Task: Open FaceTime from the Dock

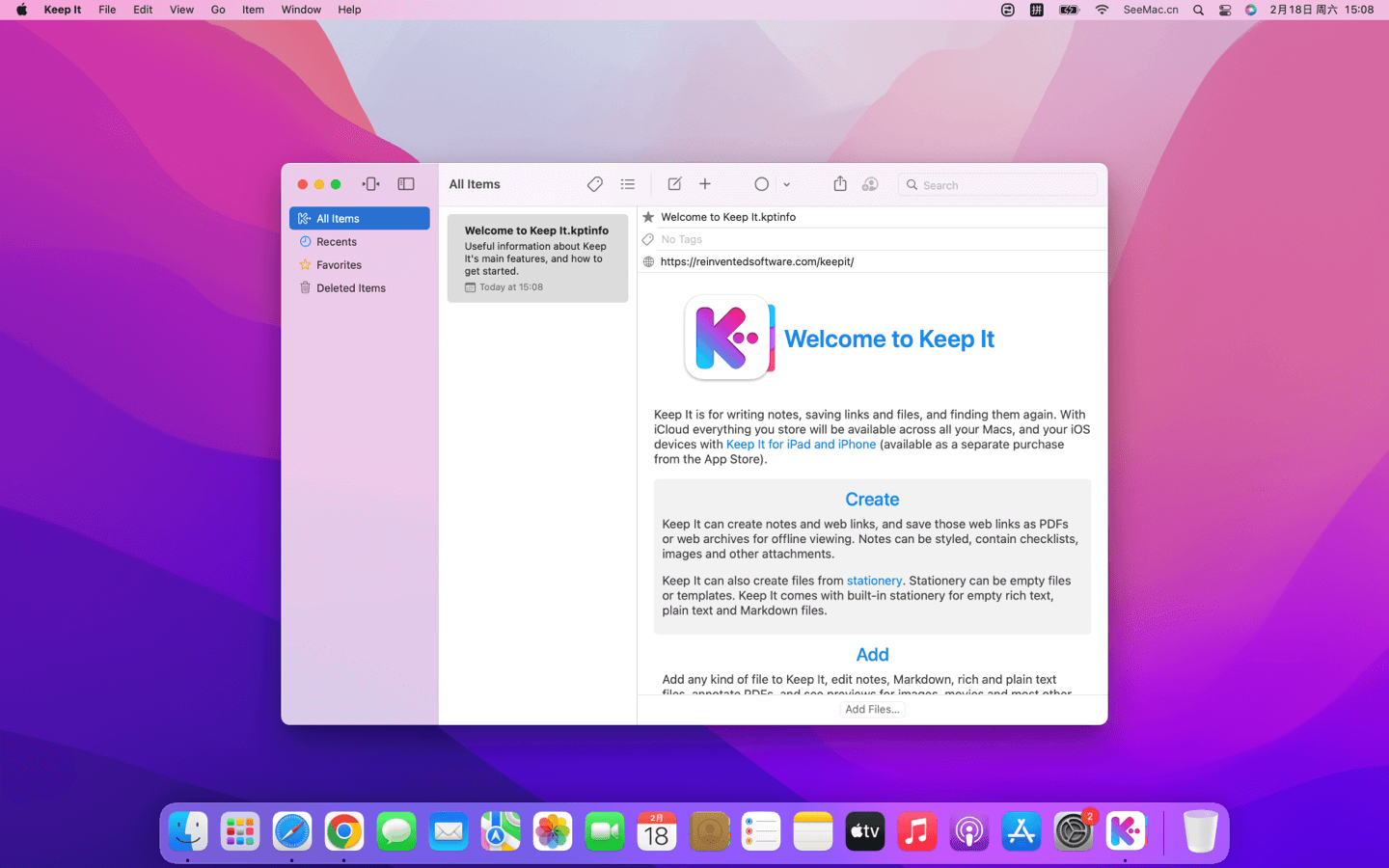Action: [x=605, y=831]
